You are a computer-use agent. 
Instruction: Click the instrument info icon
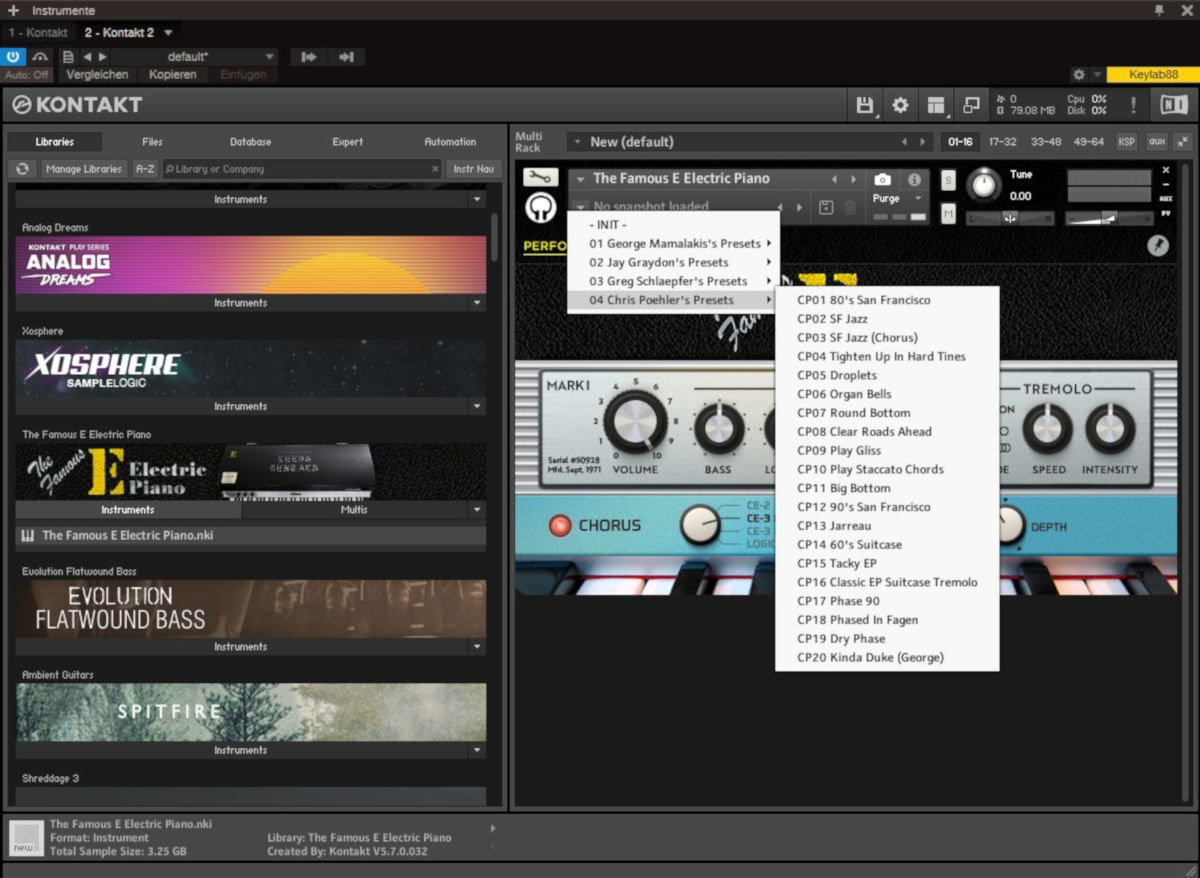point(914,179)
